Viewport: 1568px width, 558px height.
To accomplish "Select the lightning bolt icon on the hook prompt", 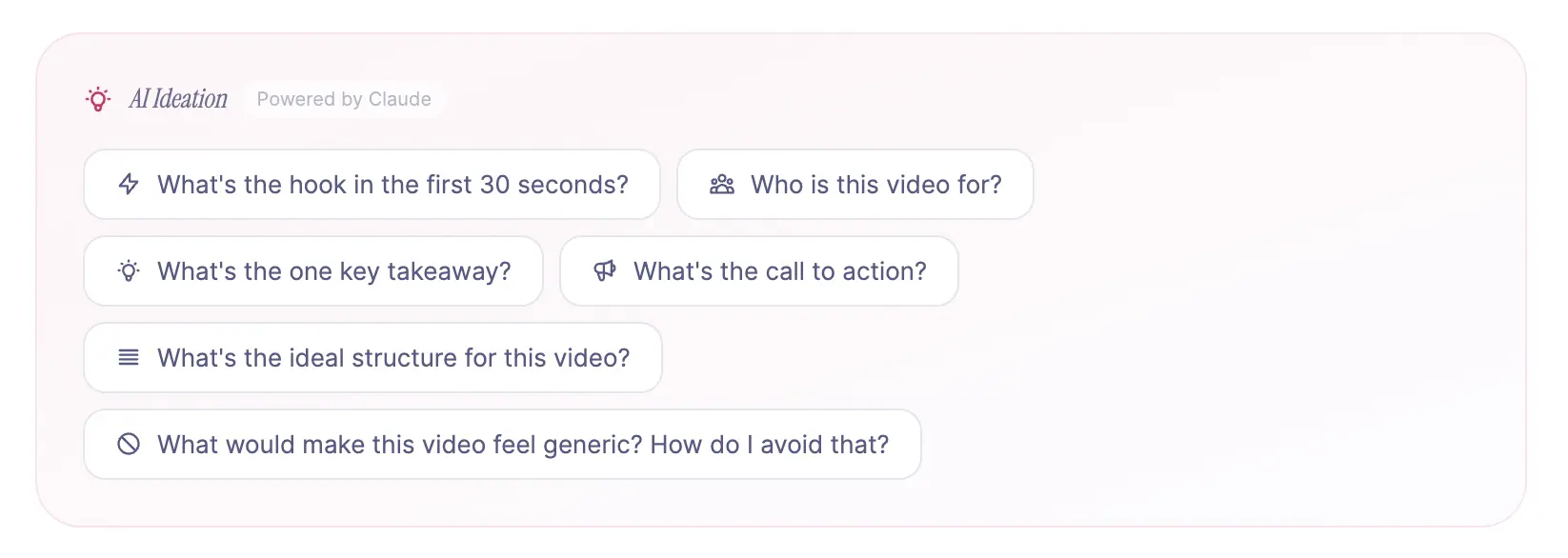I will click(129, 185).
